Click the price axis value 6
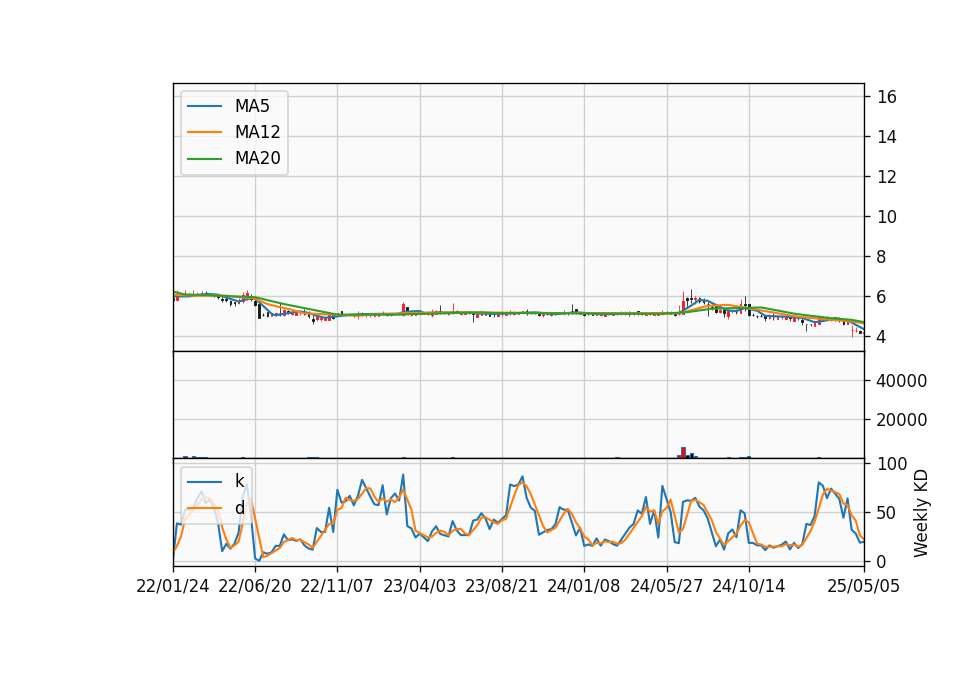 [882, 297]
